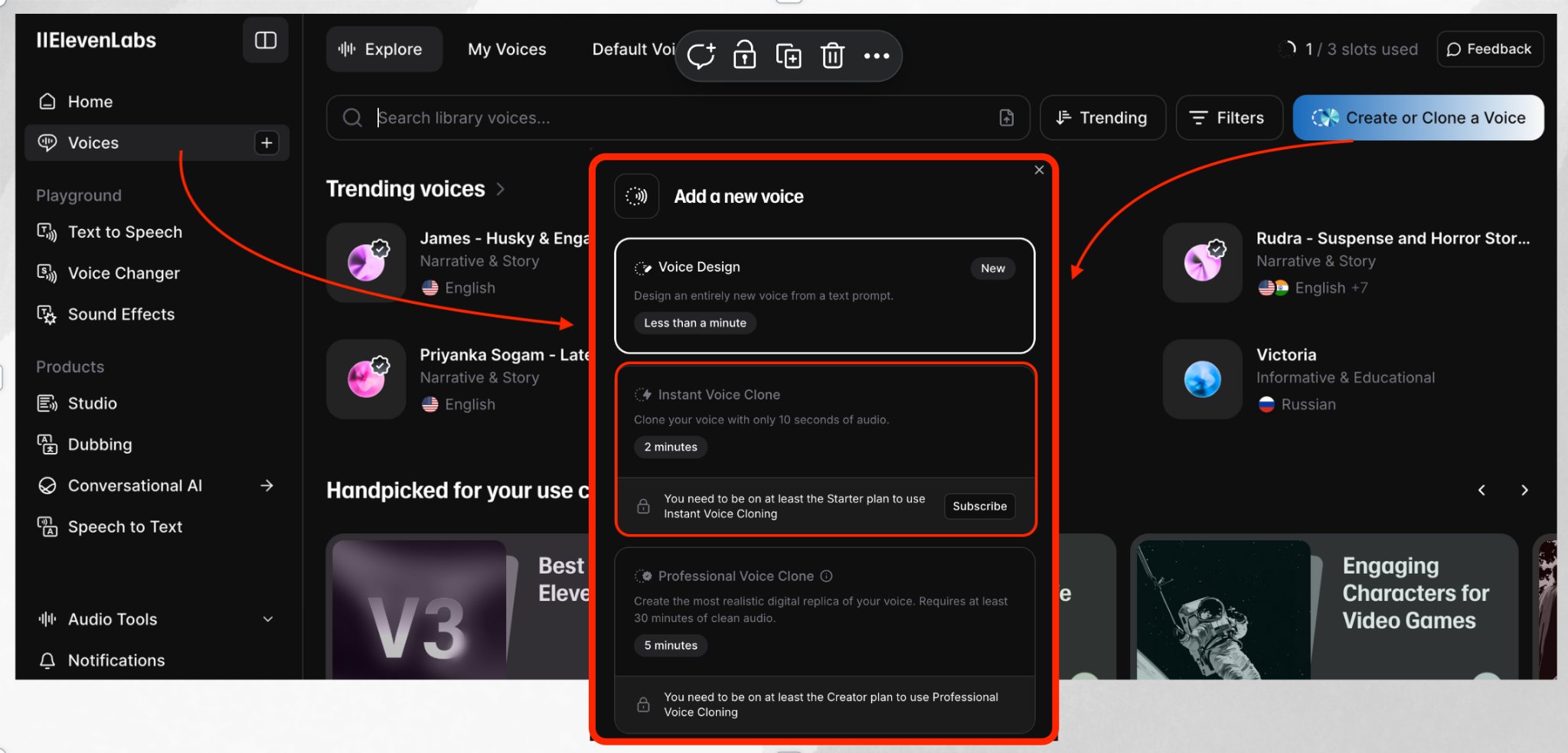Open the Filters panel

coord(1228,118)
